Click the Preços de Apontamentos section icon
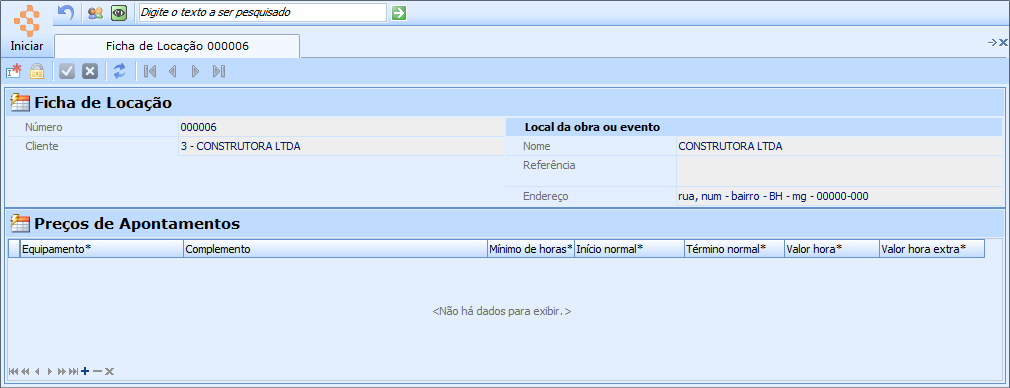This screenshot has height=388, width=1010. 21,224
